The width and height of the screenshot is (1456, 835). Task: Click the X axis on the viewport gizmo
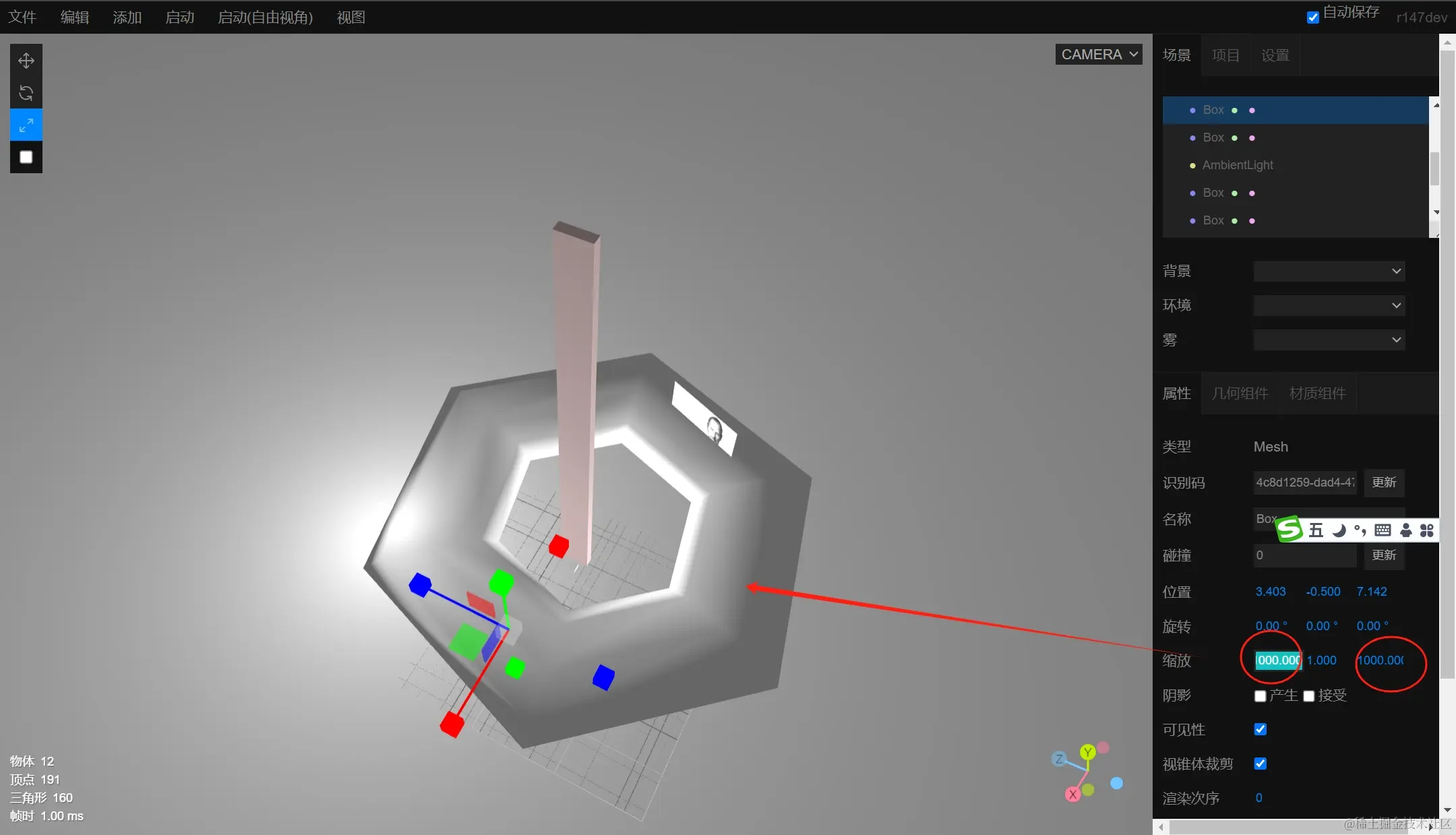[x=1072, y=795]
